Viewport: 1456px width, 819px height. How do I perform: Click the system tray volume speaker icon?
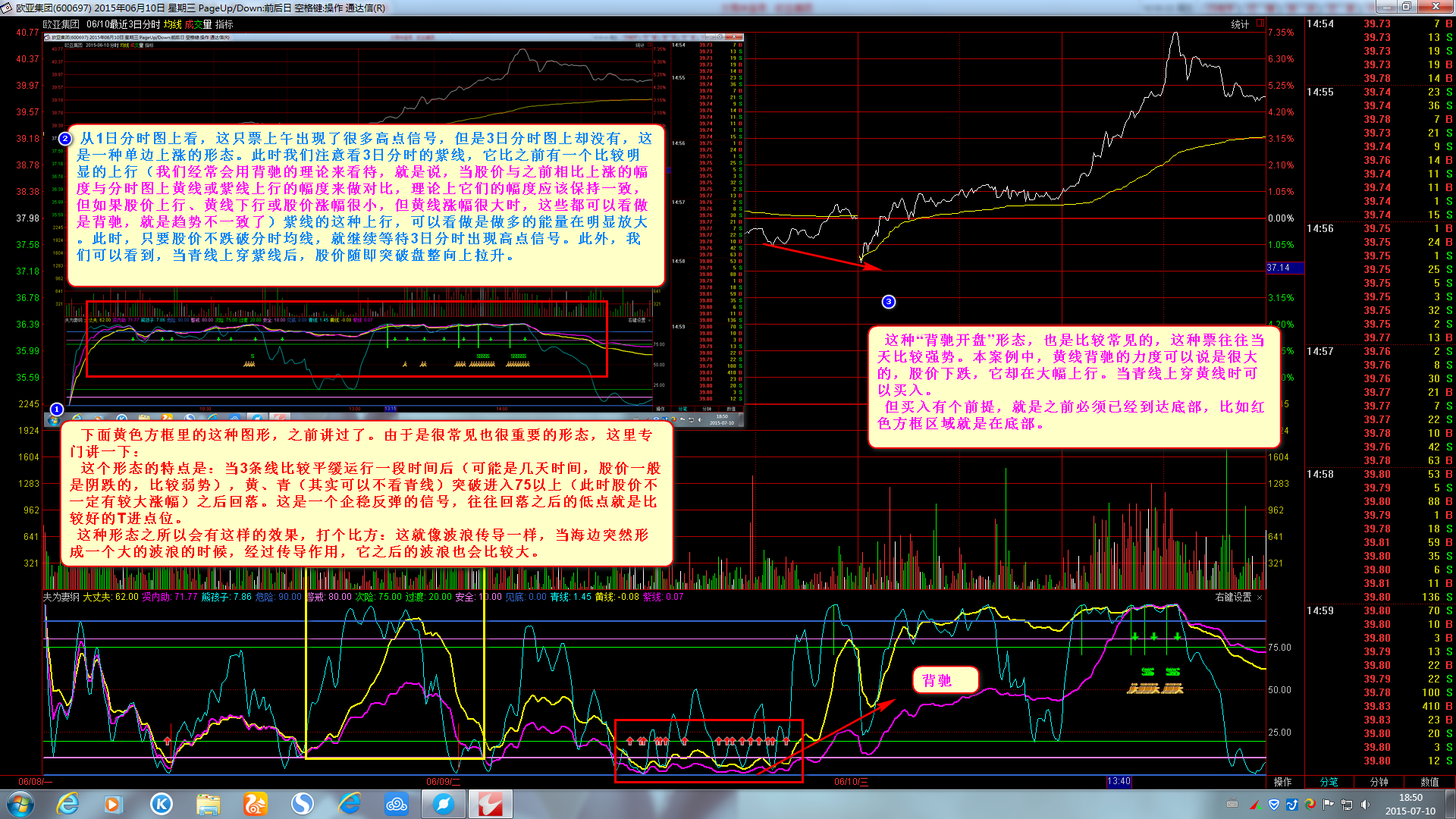[1364, 805]
